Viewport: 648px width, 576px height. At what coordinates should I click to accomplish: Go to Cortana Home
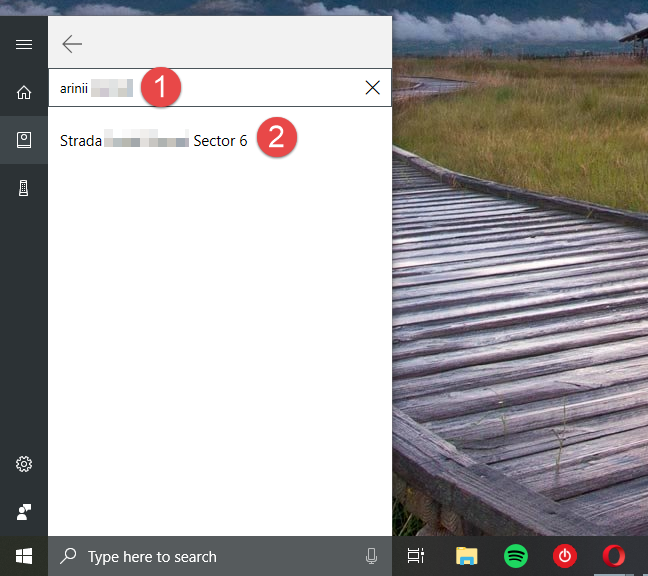[x=24, y=92]
